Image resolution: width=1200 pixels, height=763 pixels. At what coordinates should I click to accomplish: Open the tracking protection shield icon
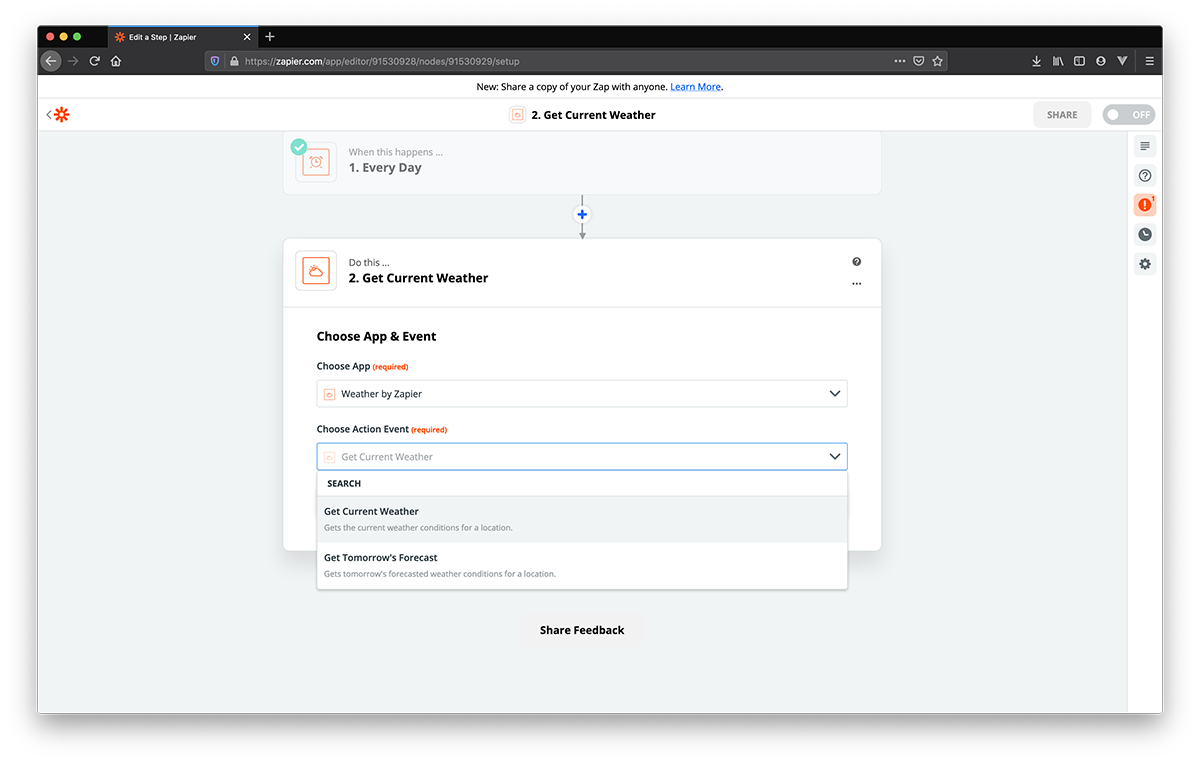pyautogui.click(x=215, y=61)
